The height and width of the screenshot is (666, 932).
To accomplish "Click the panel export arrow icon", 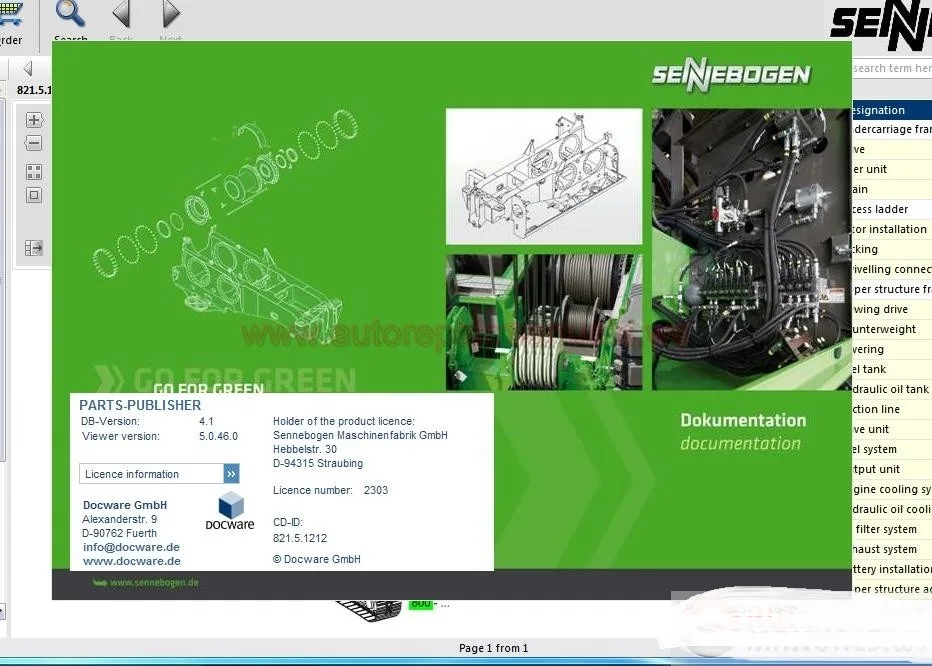I will [x=34, y=247].
